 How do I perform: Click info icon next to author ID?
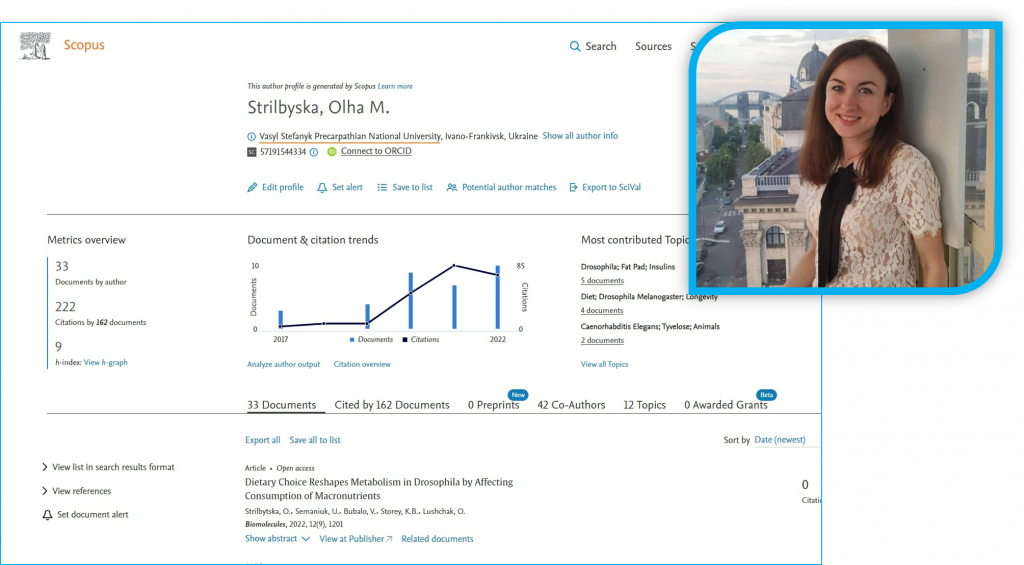314,152
